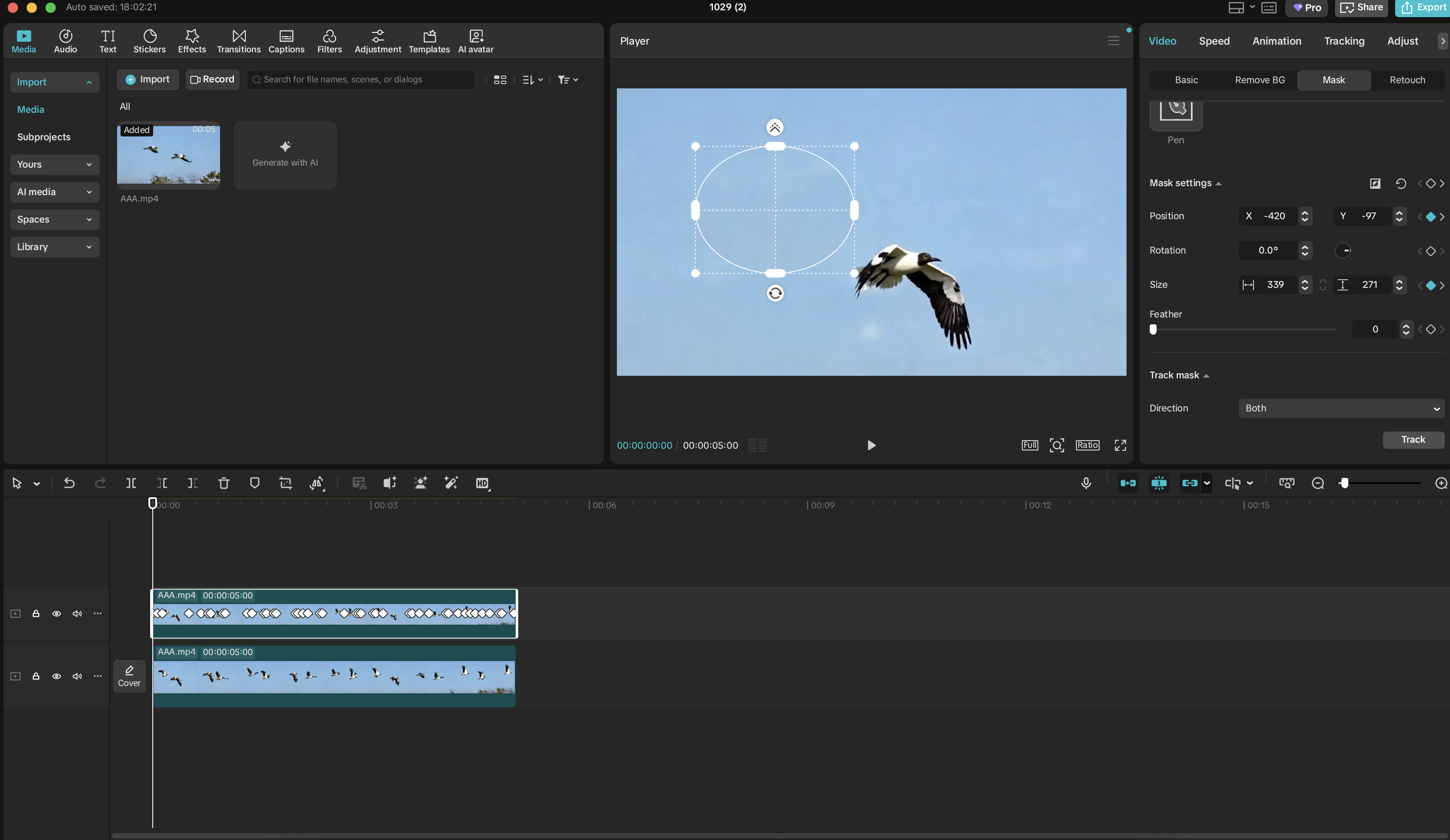Mute the lower AAA.mp4 track
Screen dimensions: 1450x840
(76, 677)
